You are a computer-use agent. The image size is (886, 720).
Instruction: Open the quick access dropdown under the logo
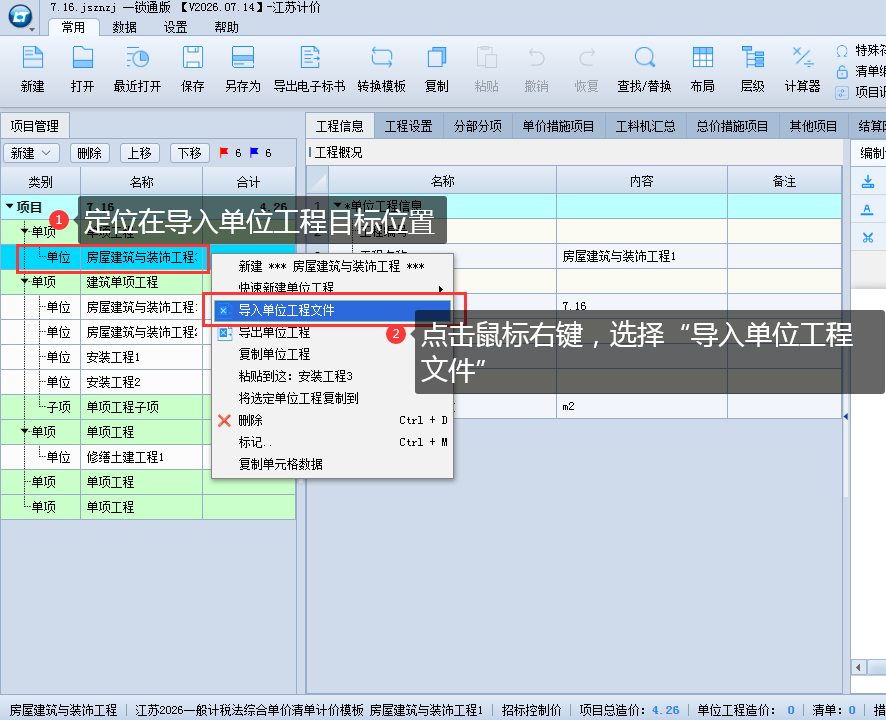click(x=32, y=29)
